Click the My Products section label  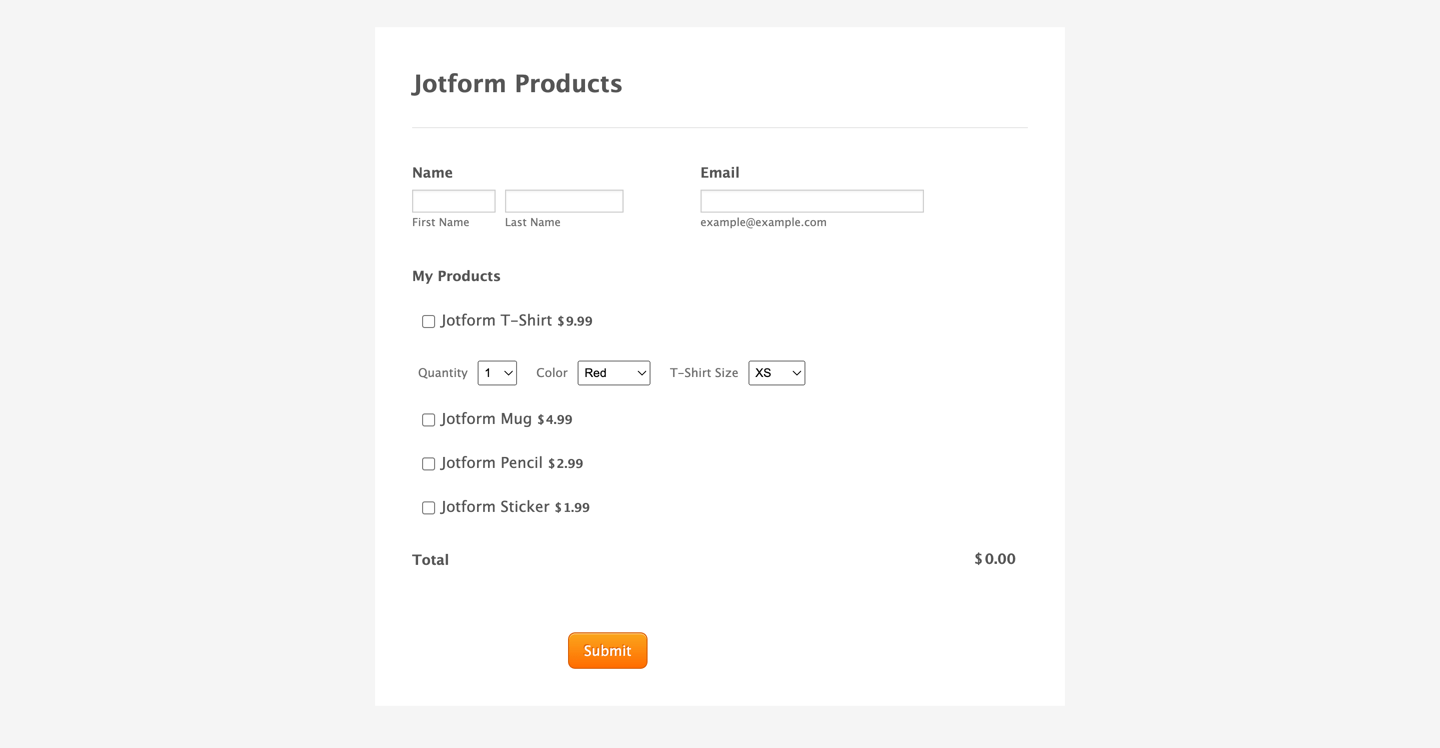[456, 276]
